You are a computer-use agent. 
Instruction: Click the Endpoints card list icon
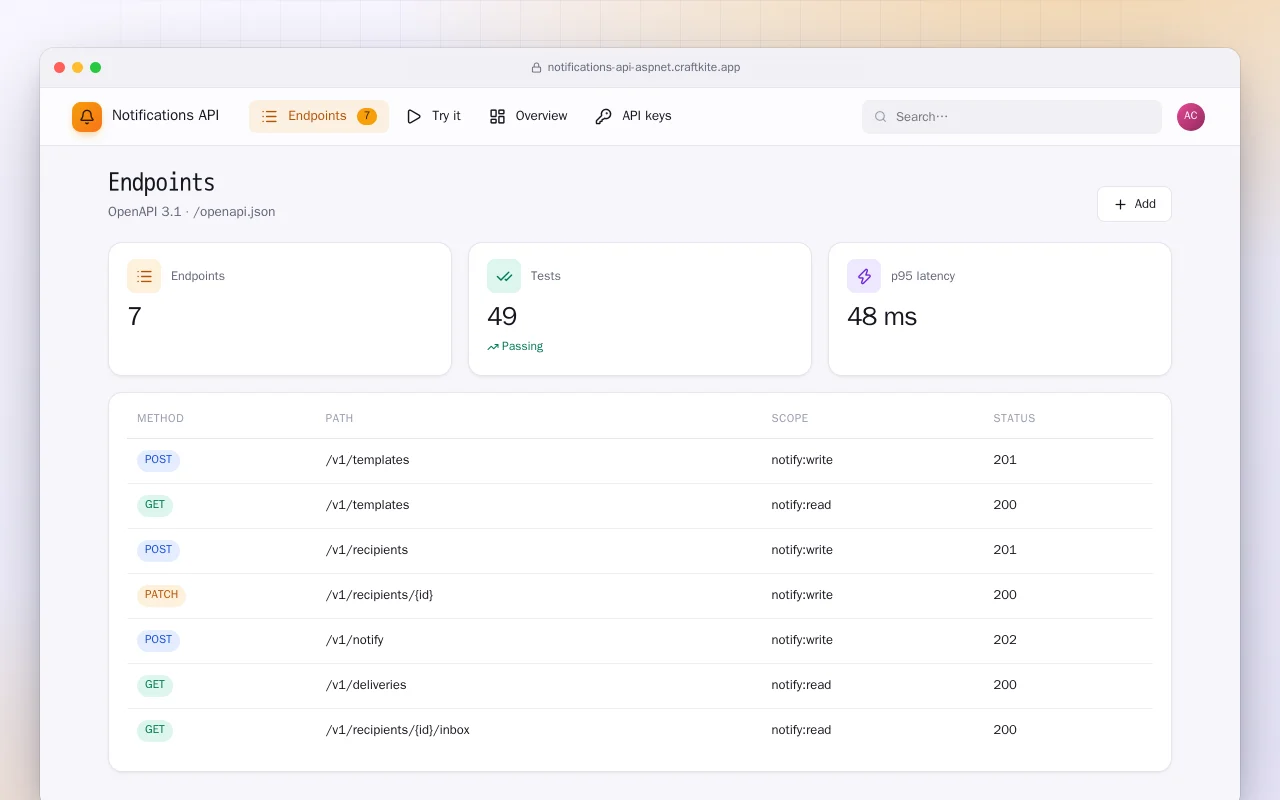click(x=144, y=276)
